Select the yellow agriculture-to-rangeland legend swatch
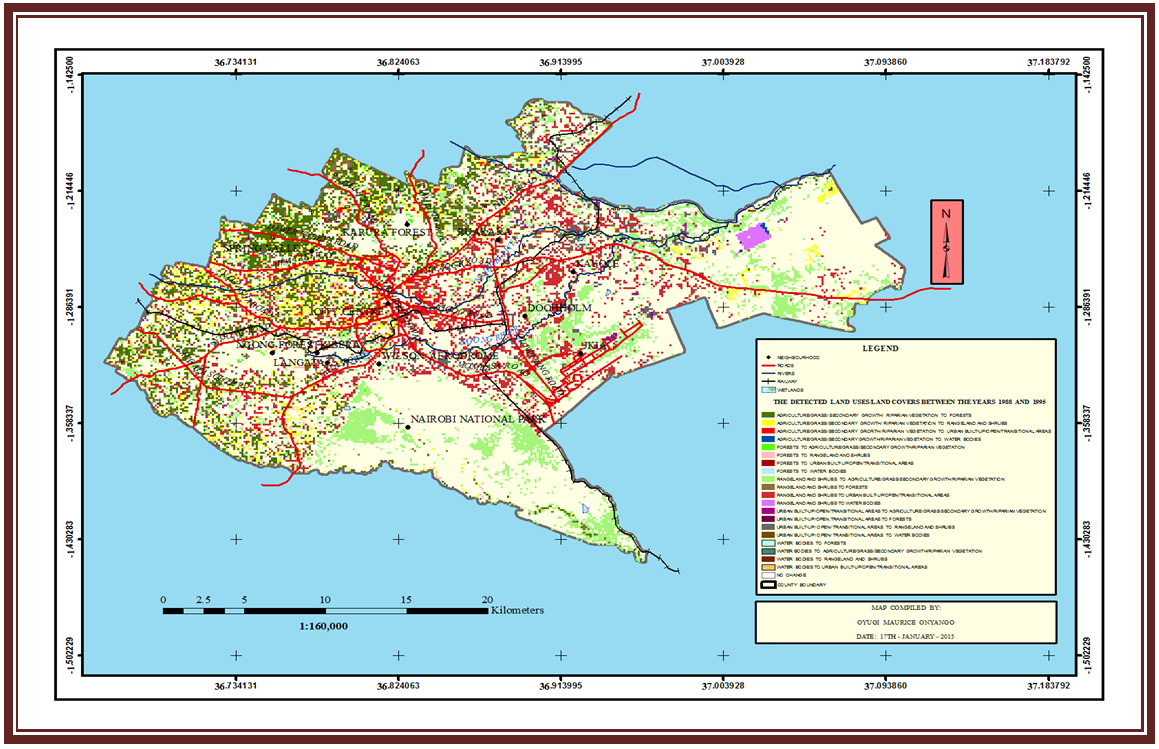The height and width of the screenshot is (749, 1159). click(769, 423)
